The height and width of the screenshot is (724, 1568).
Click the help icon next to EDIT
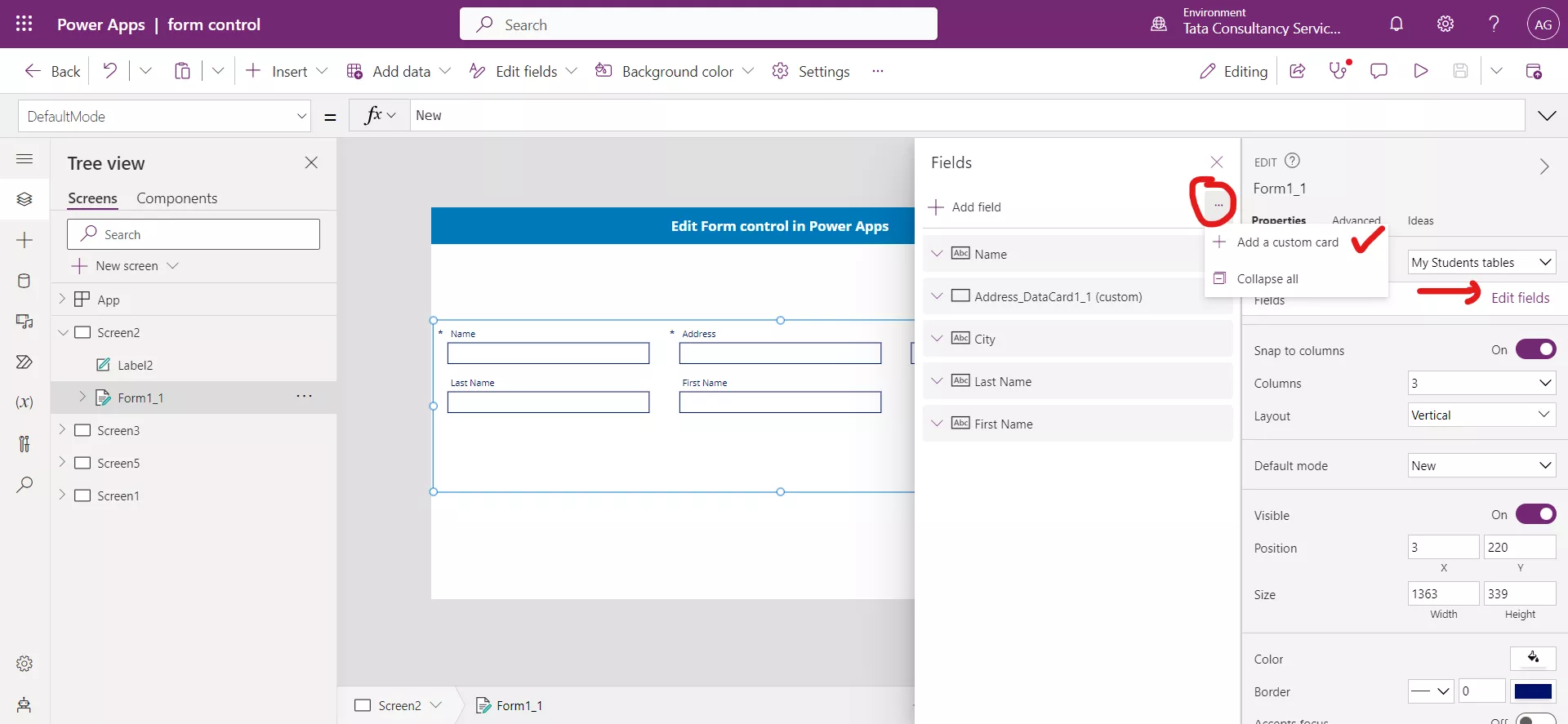(x=1292, y=161)
